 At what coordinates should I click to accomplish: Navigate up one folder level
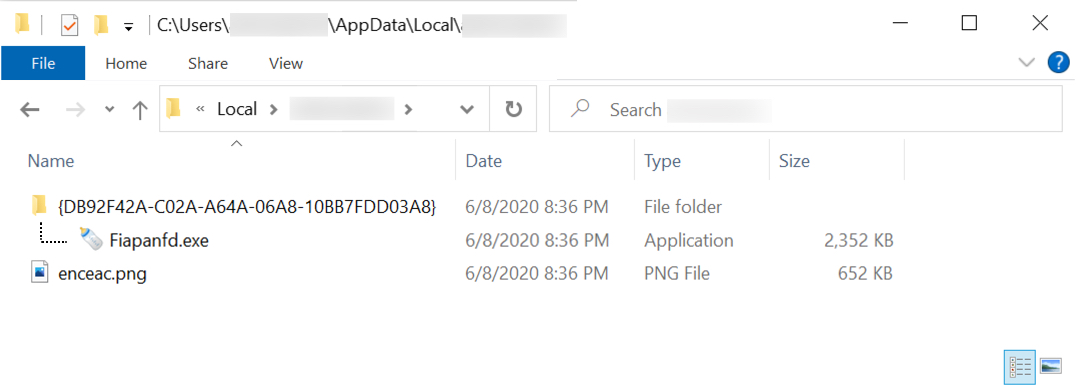[x=140, y=109]
